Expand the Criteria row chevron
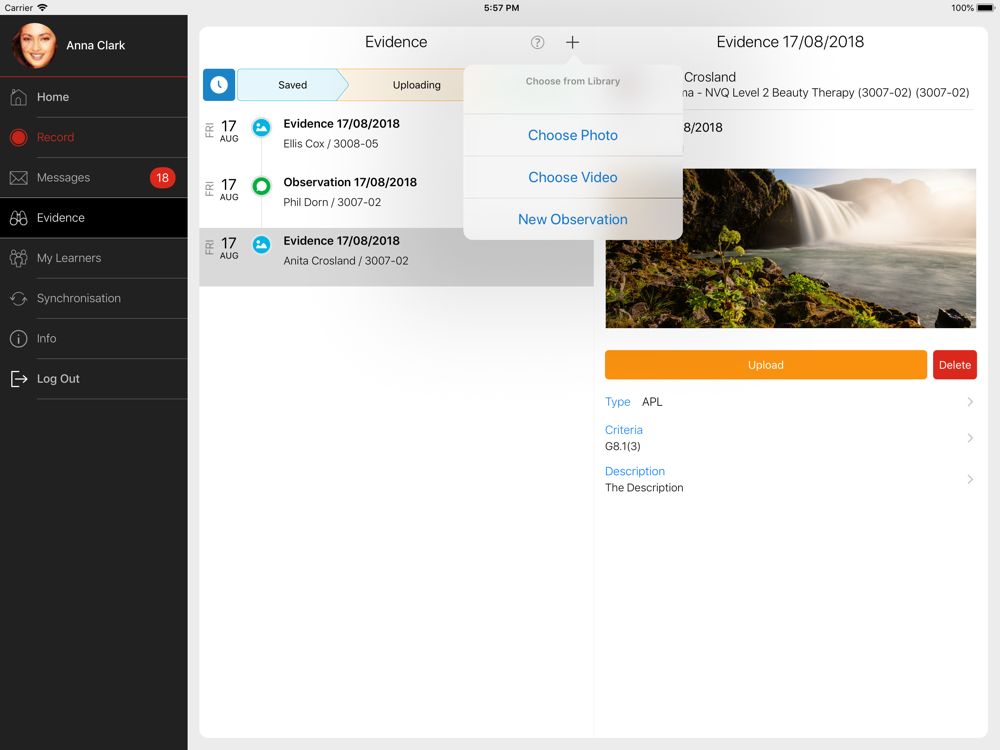The image size is (1000, 750). pos(969,438)
